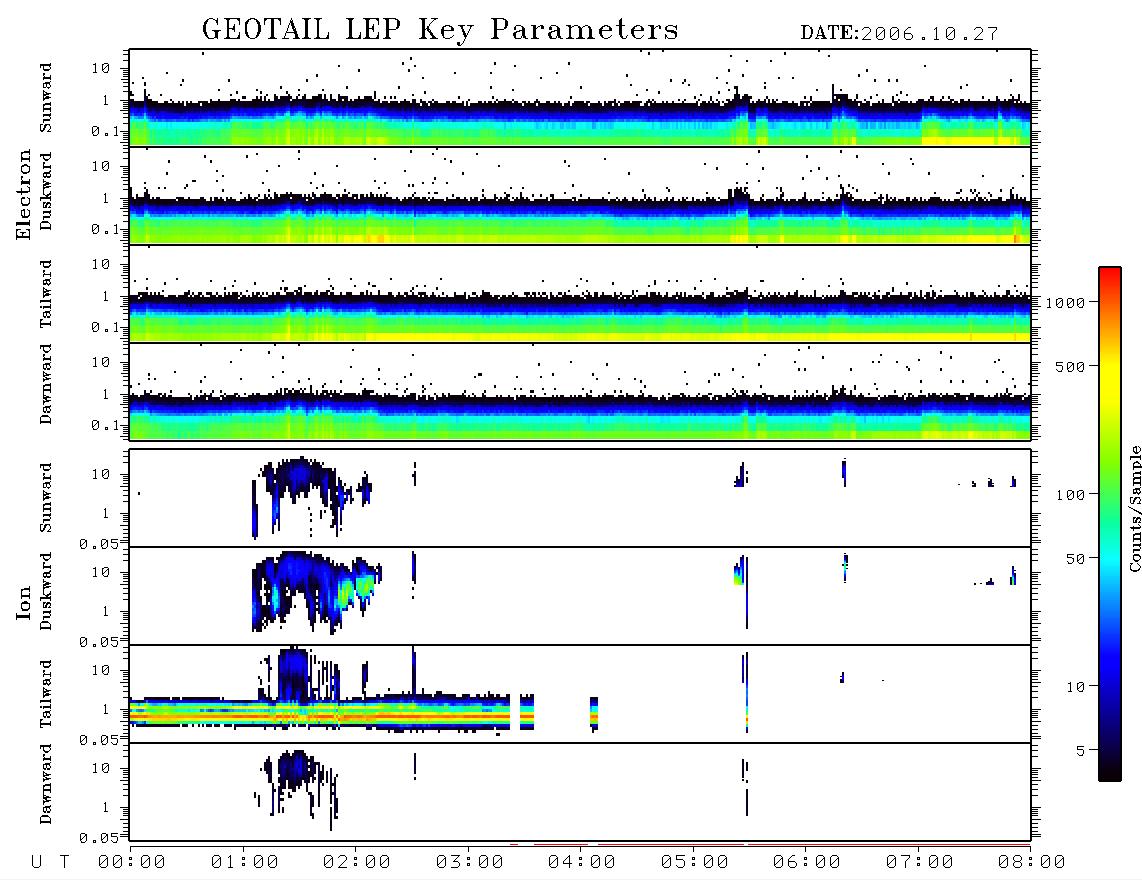Click the GEOTAIL LEP Key Parameters title

point(440,30)
